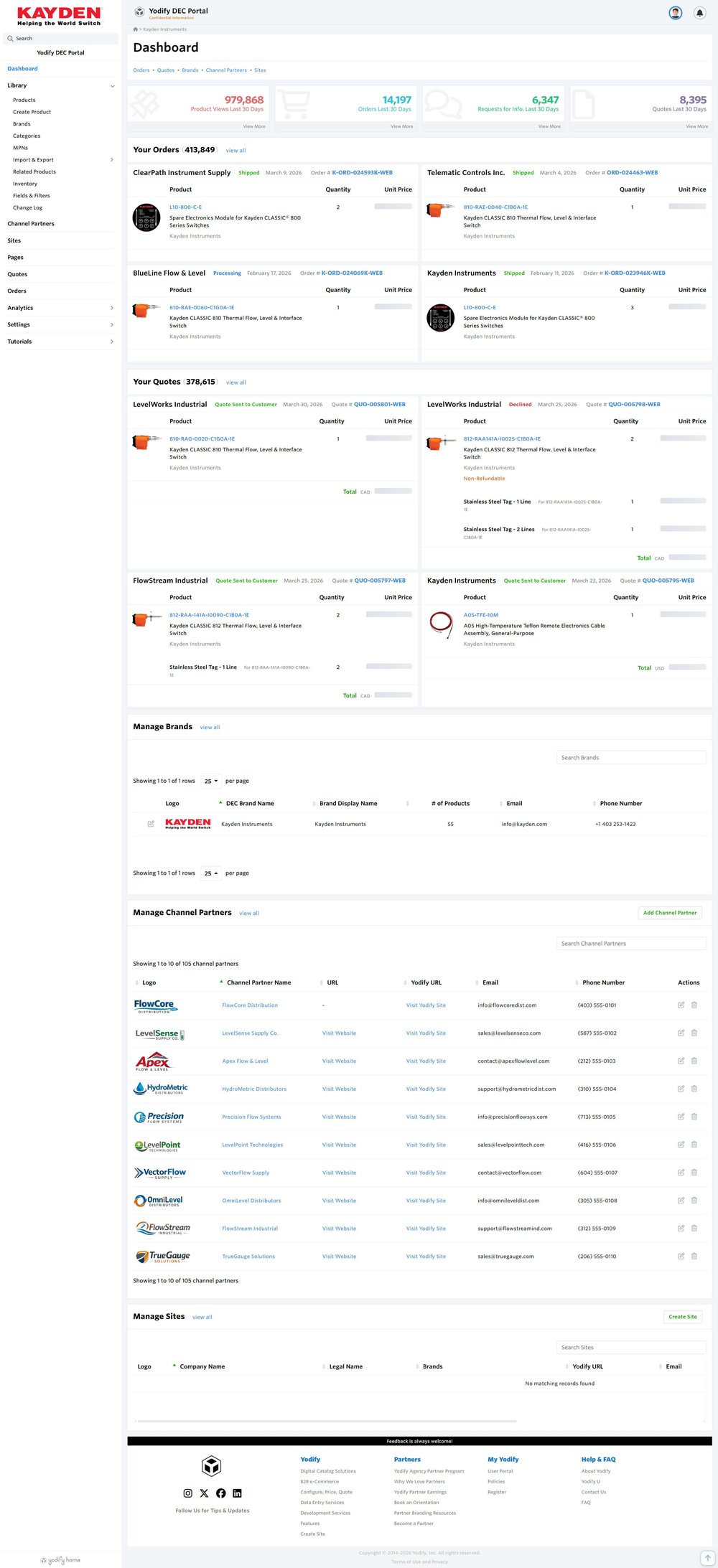Click the home breadcrumb icon

(136, 29)
